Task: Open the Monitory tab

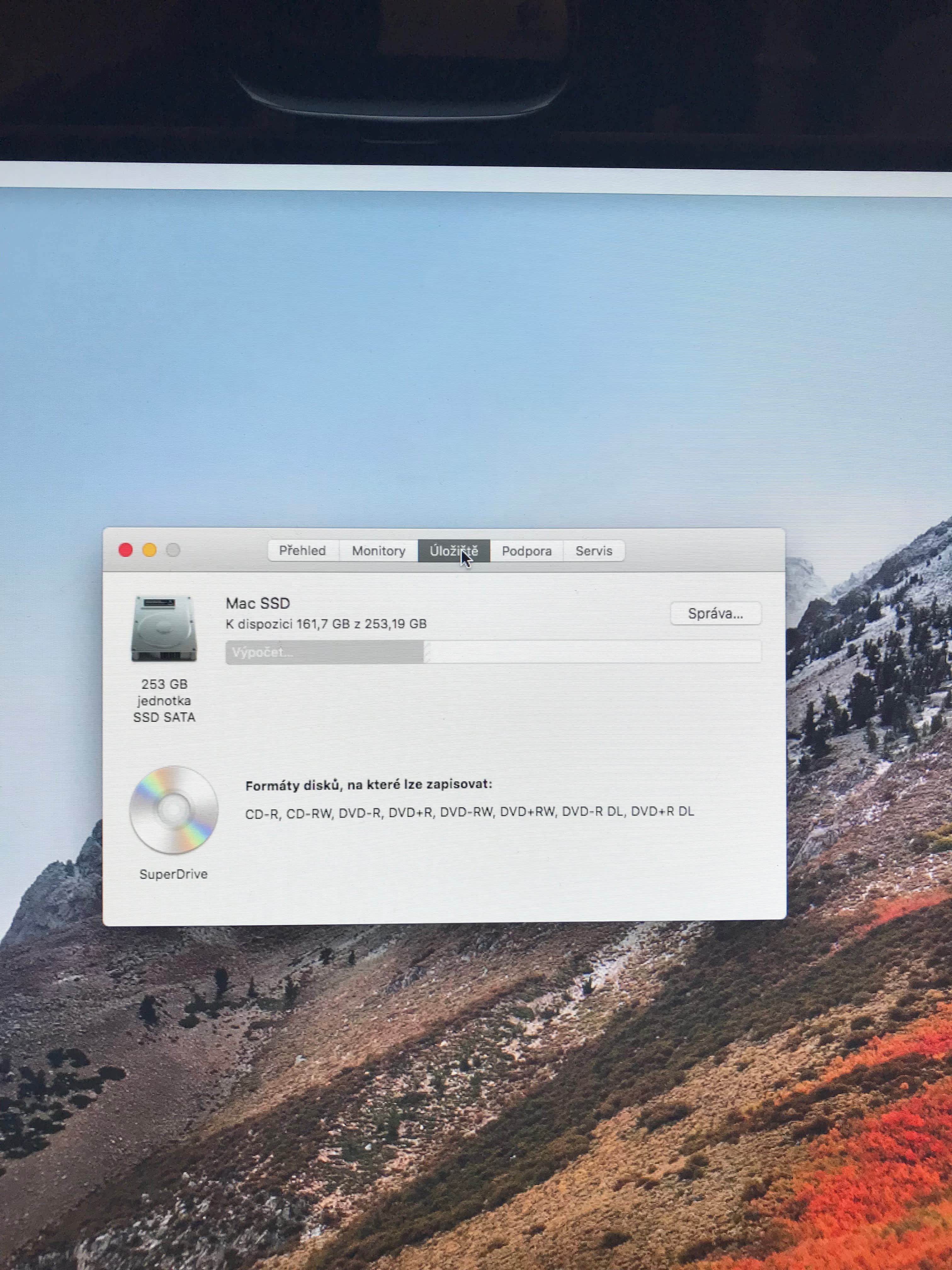Action: pos(378,551)
